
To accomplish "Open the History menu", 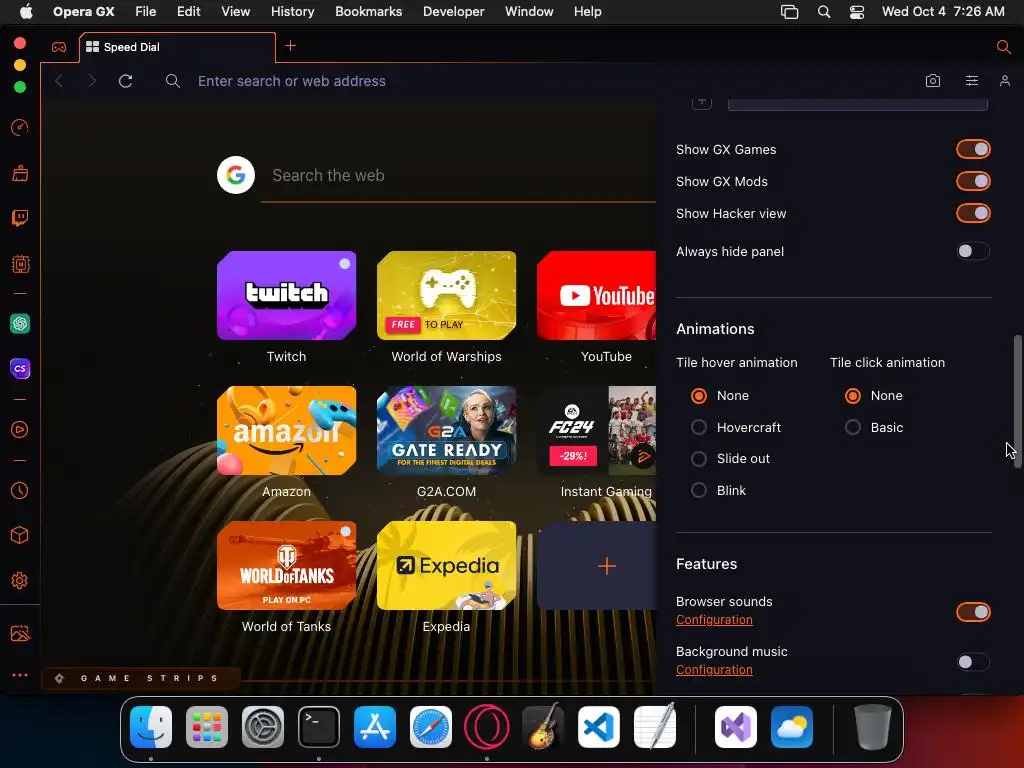I will [x=292, y=12].
